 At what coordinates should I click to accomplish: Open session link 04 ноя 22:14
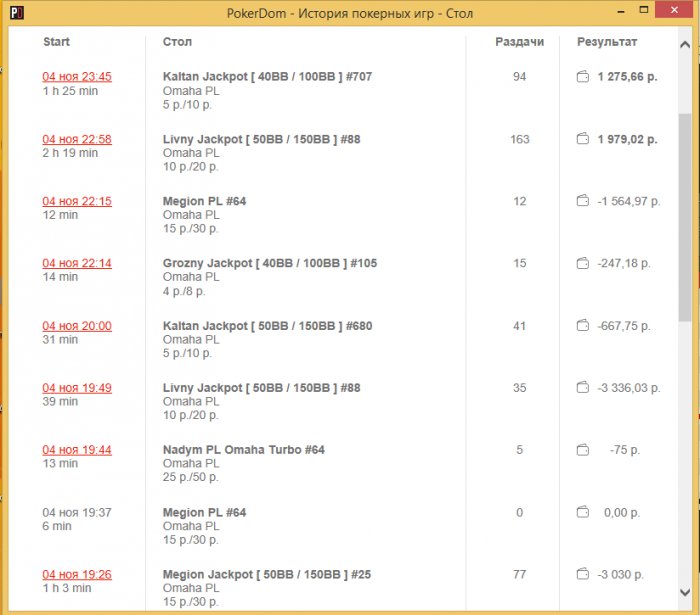point(77,263)
